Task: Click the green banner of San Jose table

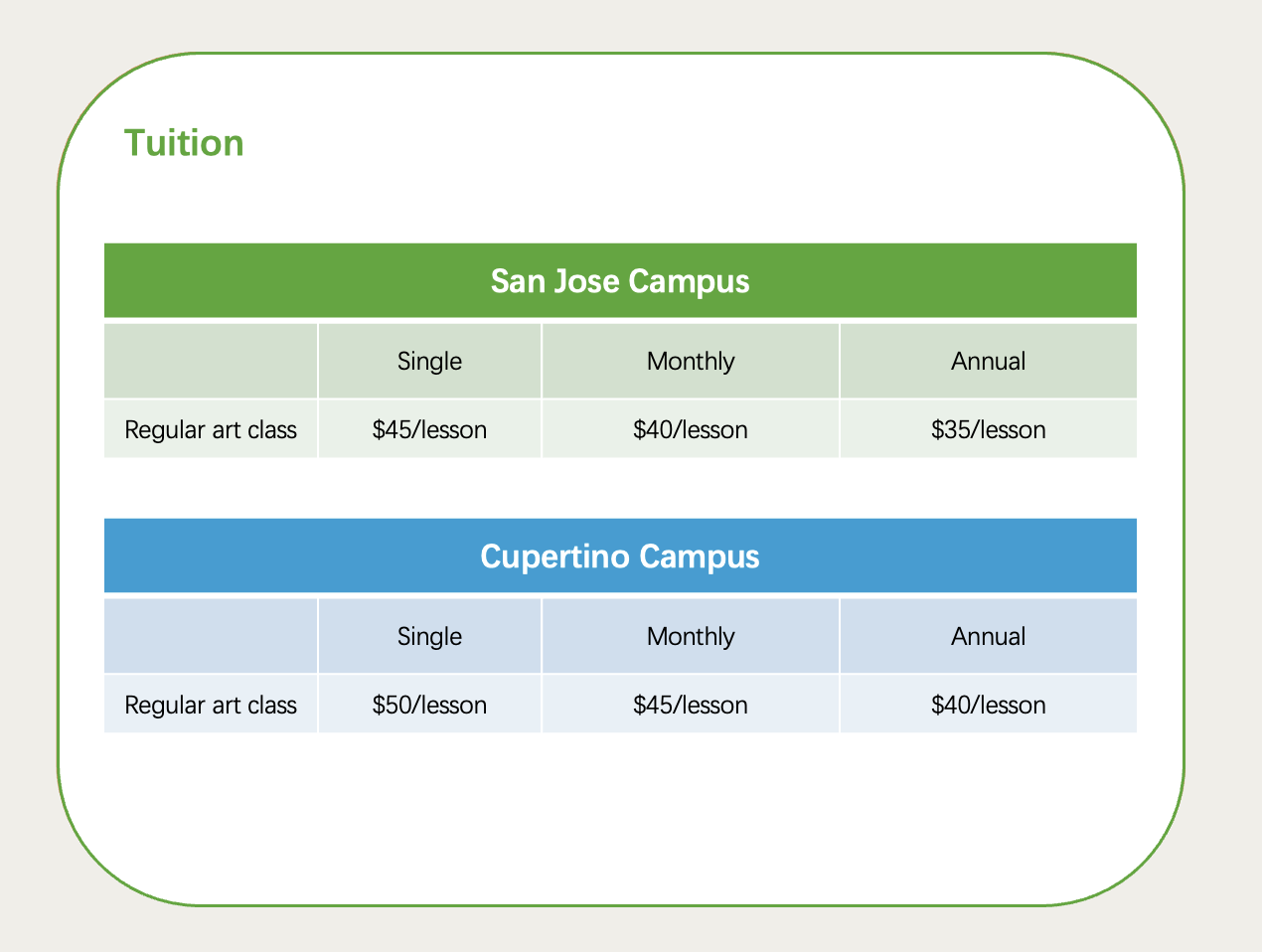Action: pyautogui.click(x=620, y=281)
